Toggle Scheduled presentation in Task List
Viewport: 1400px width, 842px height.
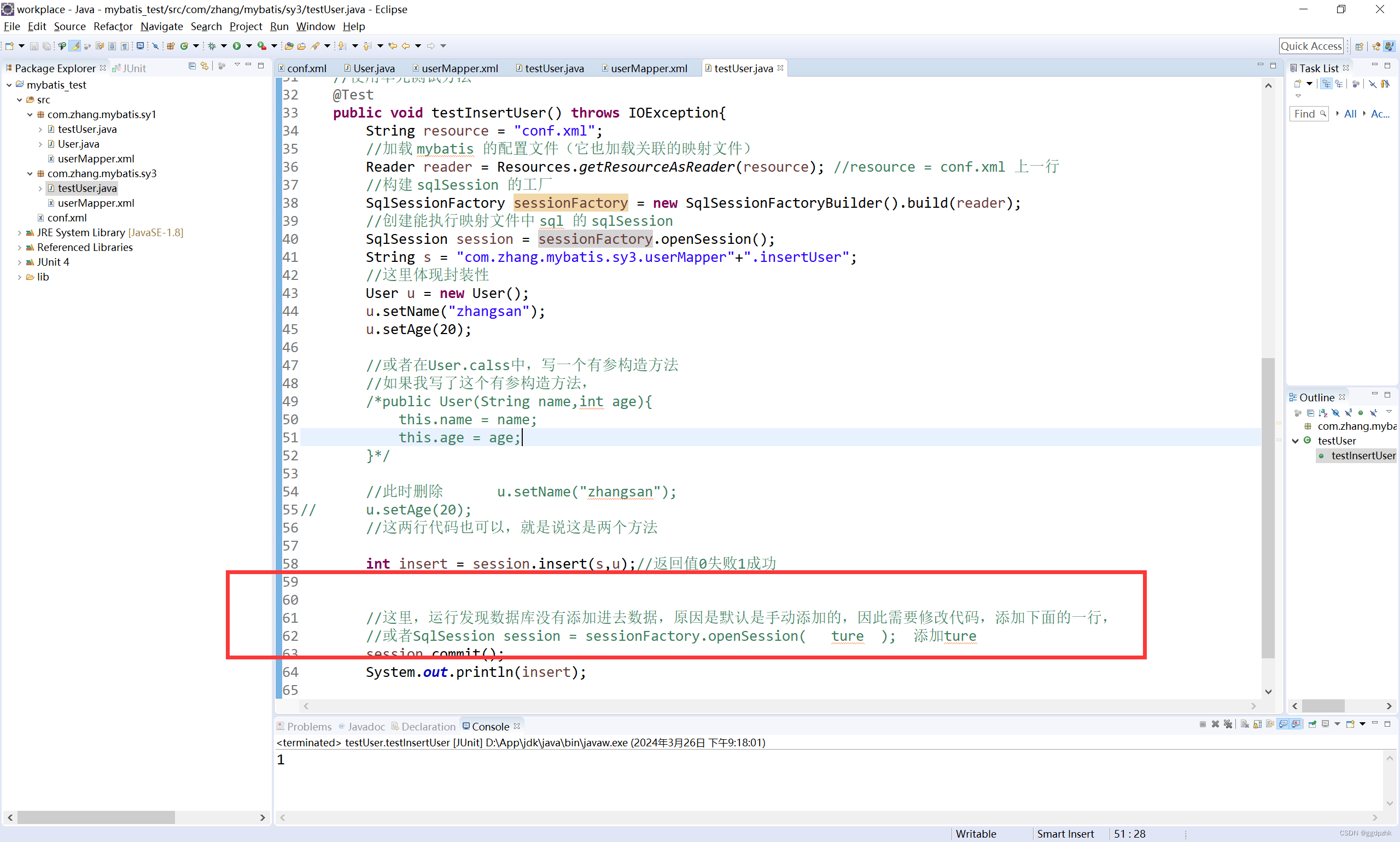click(1339, 84)
